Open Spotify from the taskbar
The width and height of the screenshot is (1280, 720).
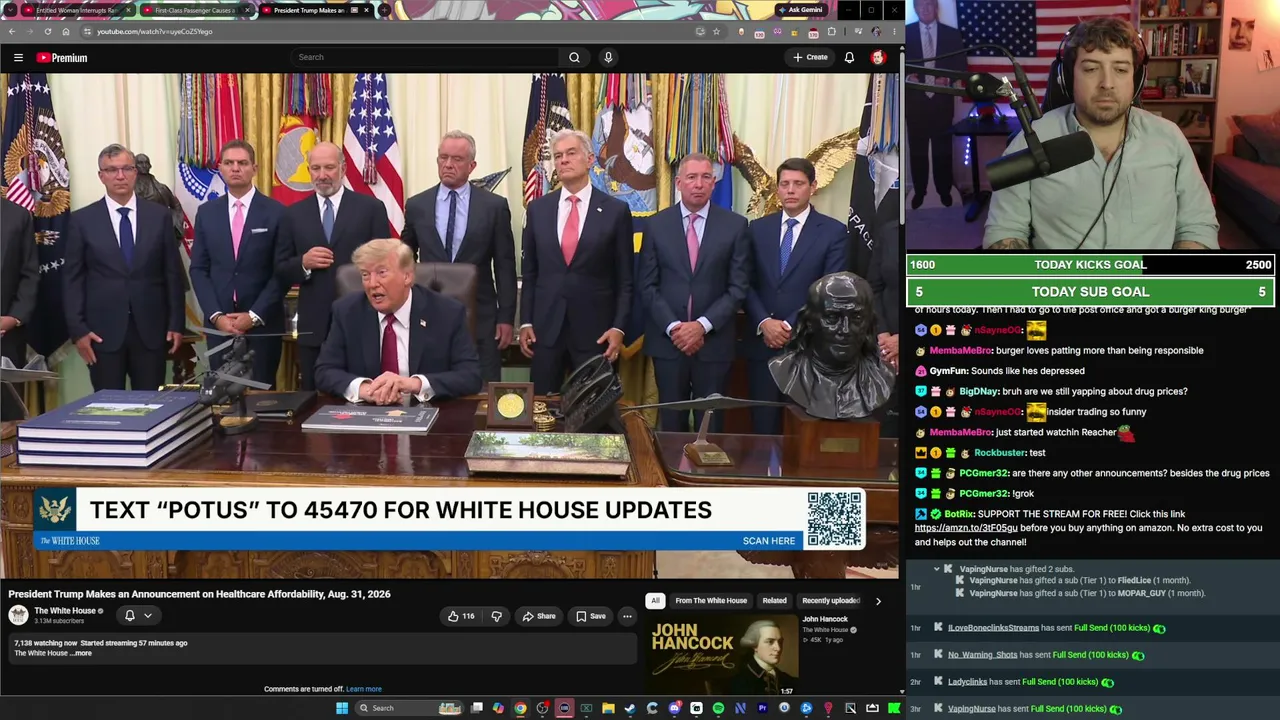[x=718, y=708]
